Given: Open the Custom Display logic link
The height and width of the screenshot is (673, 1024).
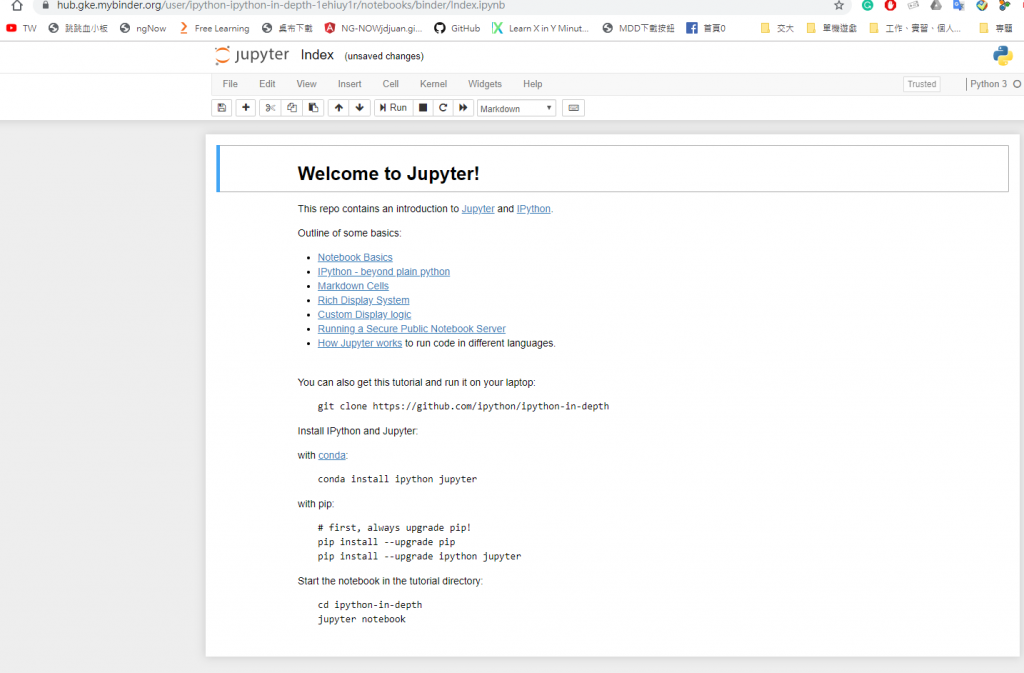Looking at the screenshot, I should [x=364, y=315].
